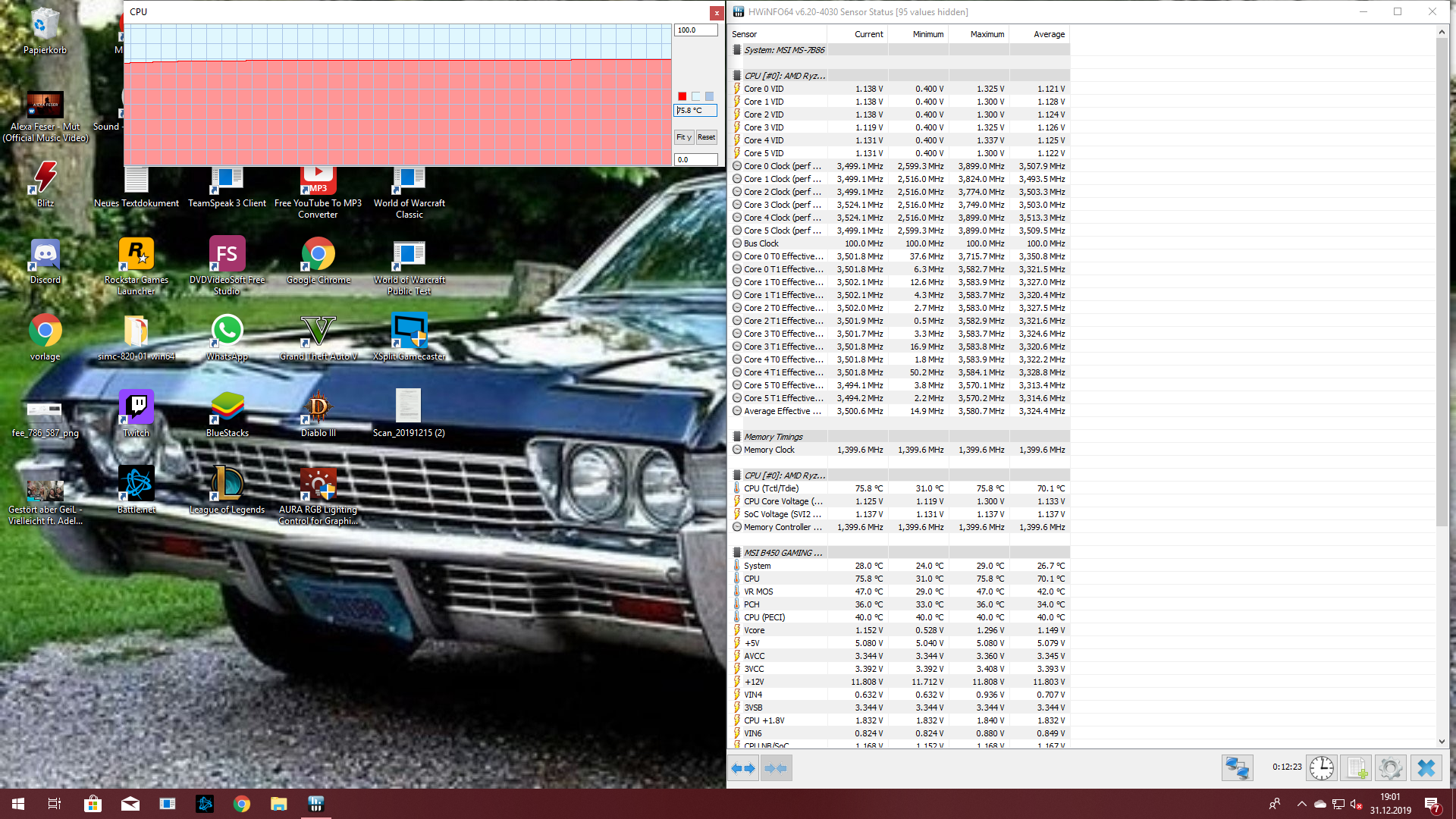The image size is (1456, 819).
Task: Open the HWiNFO64 taskbar icon
Action: coord(316,804)
